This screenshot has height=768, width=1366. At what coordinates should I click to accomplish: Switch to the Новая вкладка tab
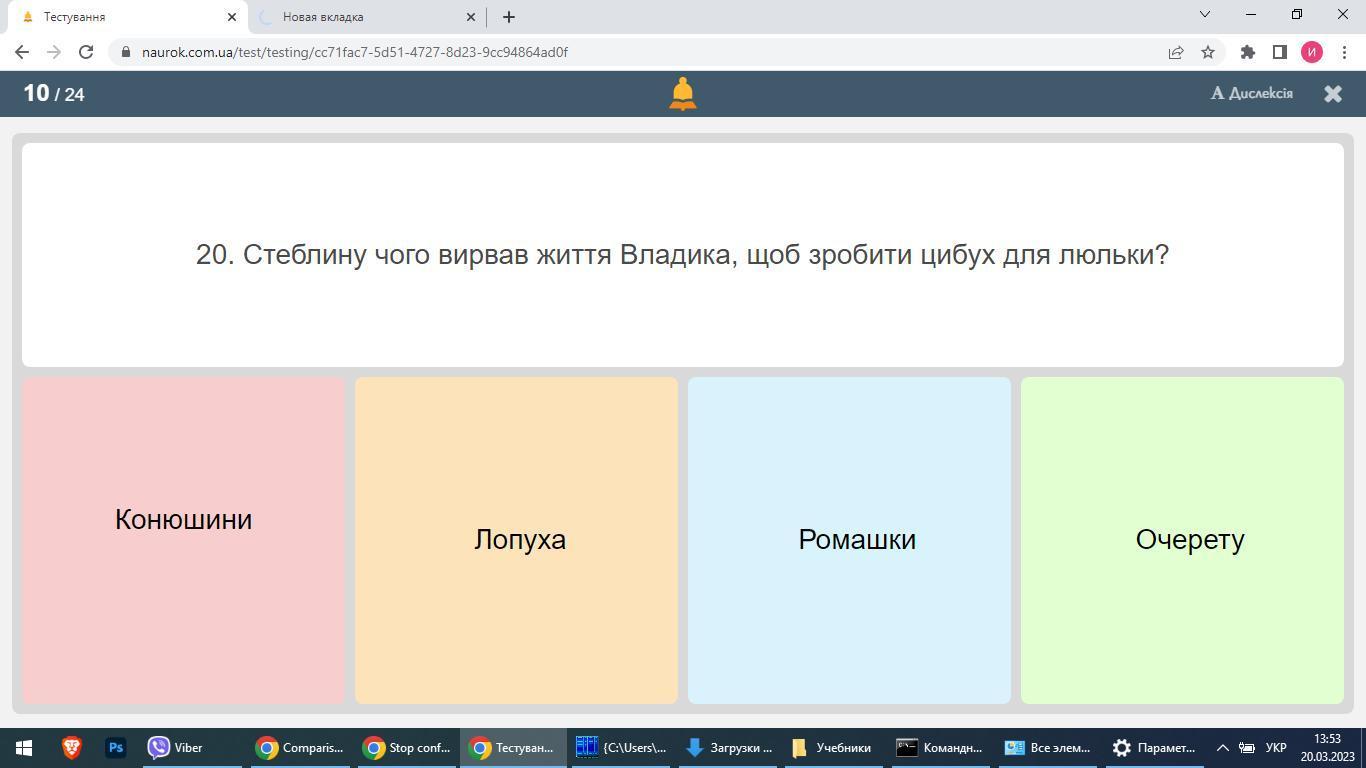point(365,17)
